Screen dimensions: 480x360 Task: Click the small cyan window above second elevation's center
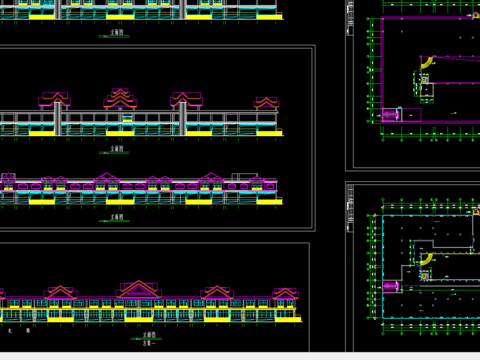127,119
